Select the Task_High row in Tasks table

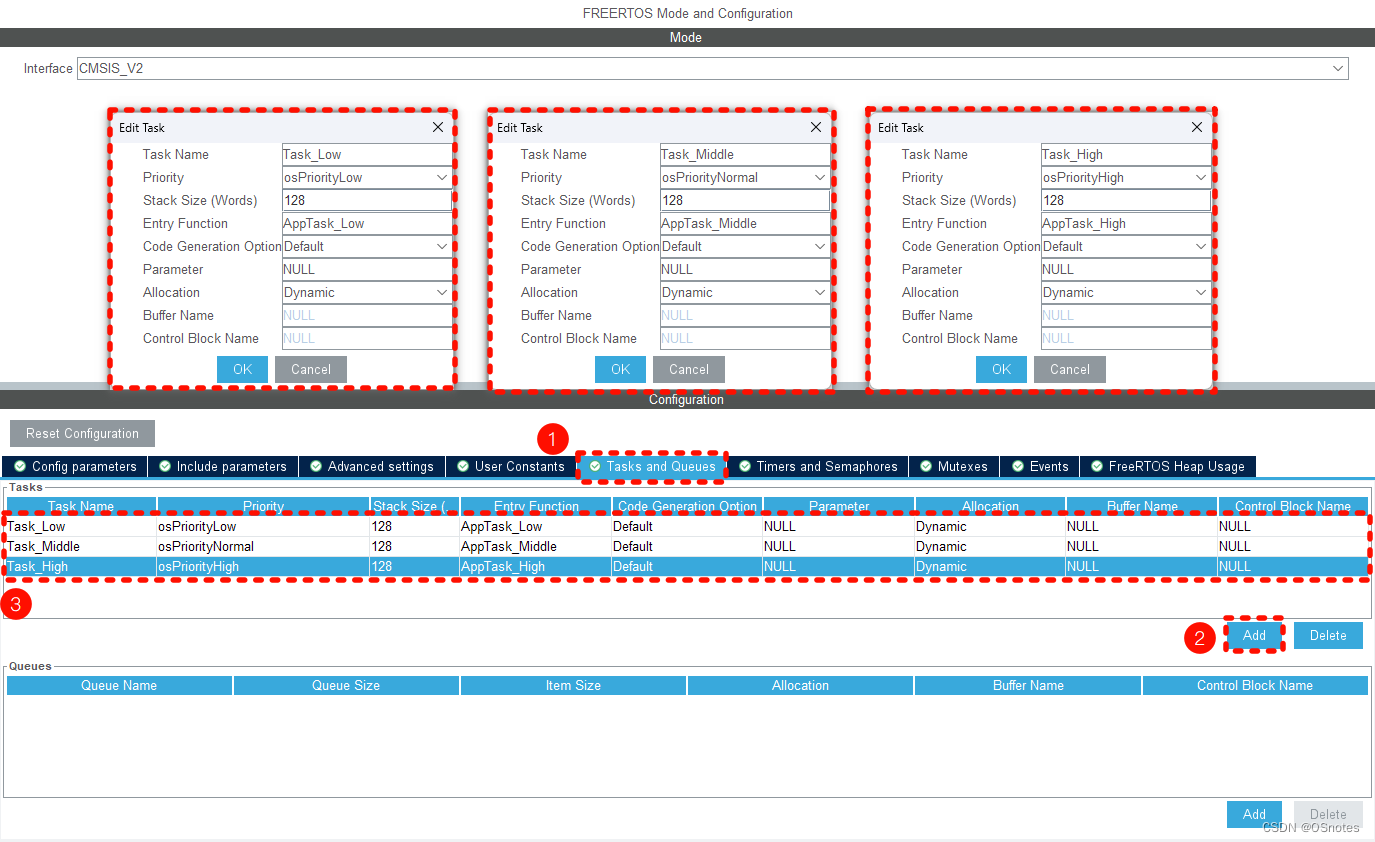[687, 566]
